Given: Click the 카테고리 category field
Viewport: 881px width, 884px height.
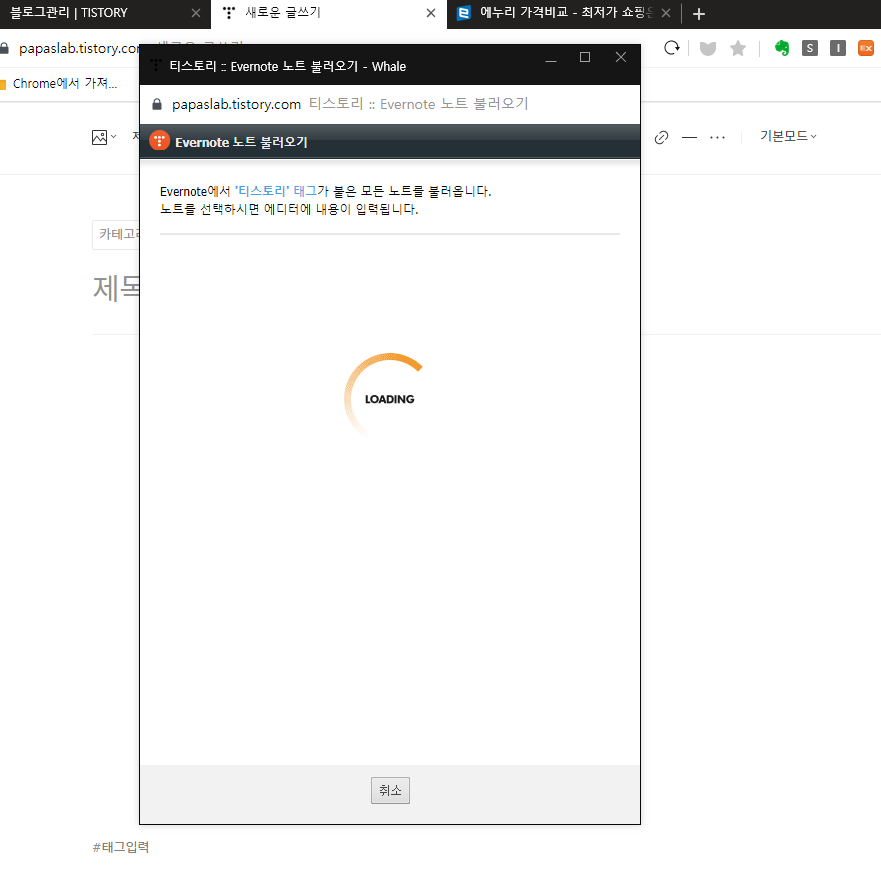Looking at the screenshot, I should coord(116,235).
